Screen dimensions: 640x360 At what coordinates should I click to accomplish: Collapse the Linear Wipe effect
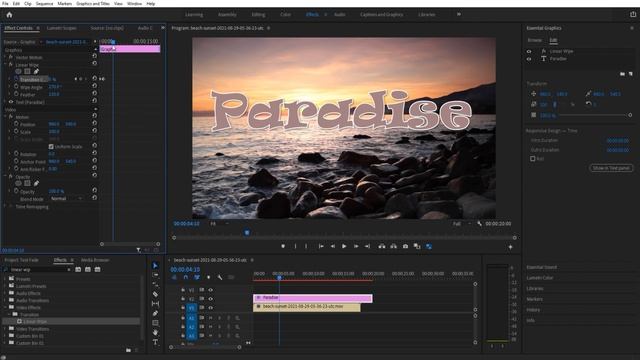[x=5, y=64]
